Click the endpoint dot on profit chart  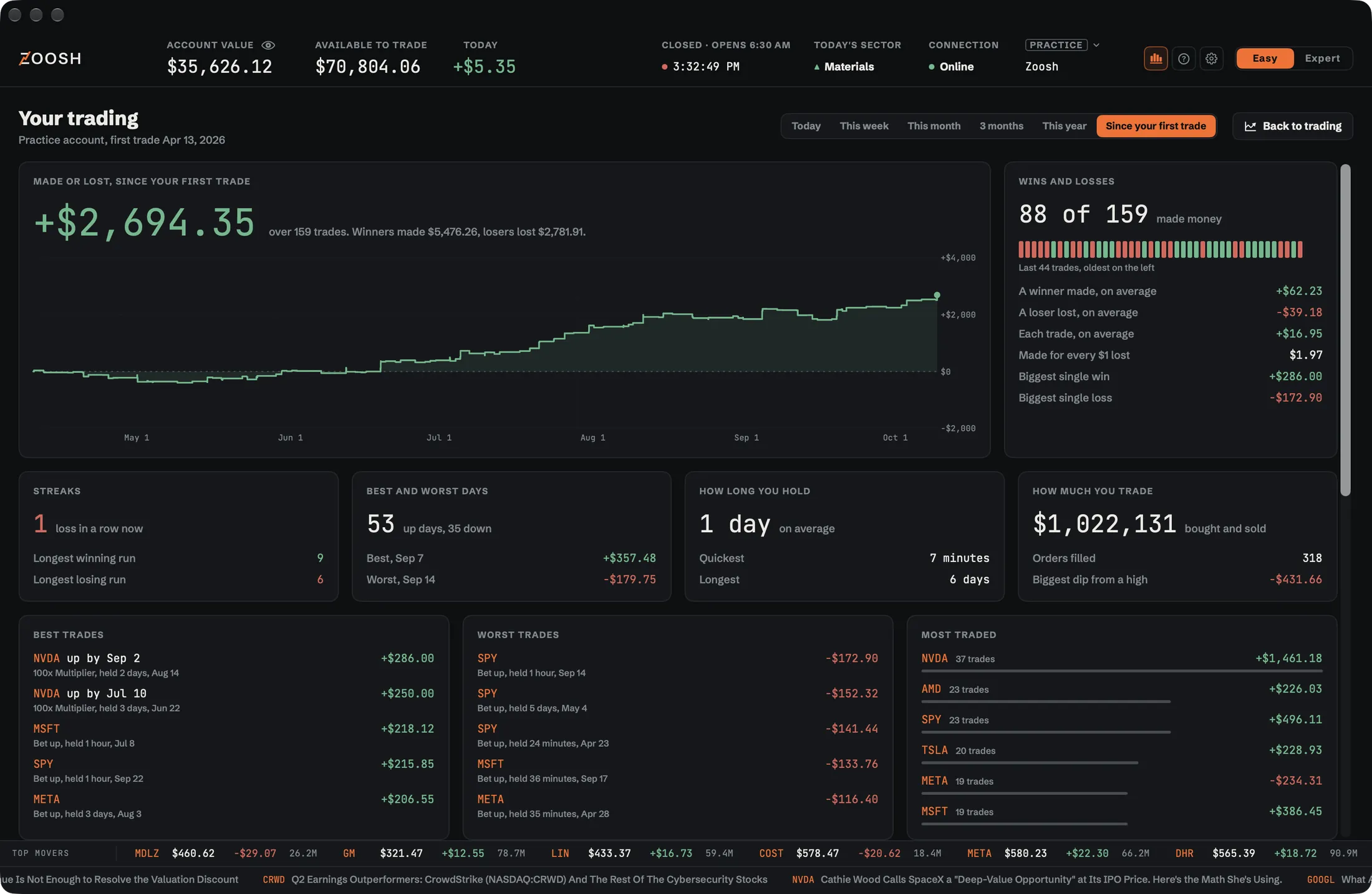coord(937,295)
